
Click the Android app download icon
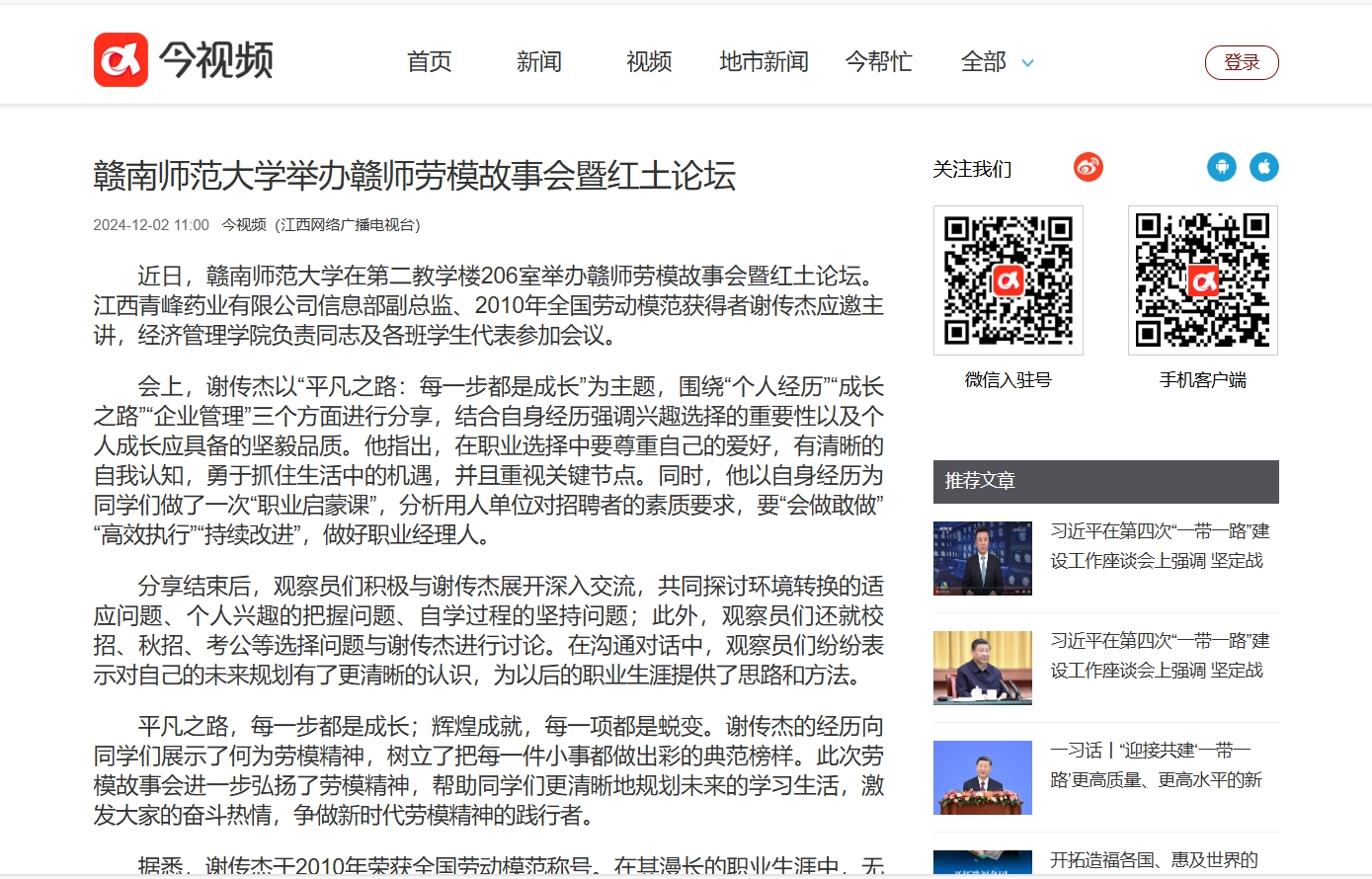pyautogui.click(x=1222, y=167)
